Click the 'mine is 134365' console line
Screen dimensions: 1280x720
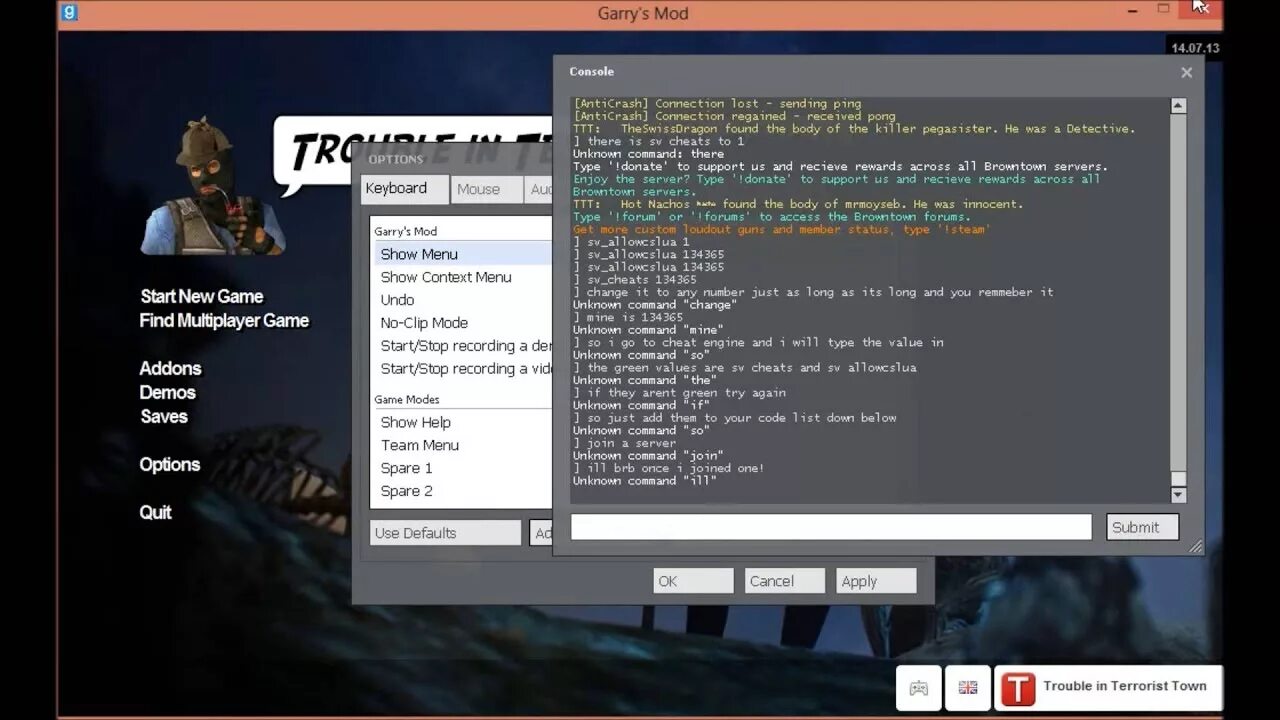click(628, 317)
